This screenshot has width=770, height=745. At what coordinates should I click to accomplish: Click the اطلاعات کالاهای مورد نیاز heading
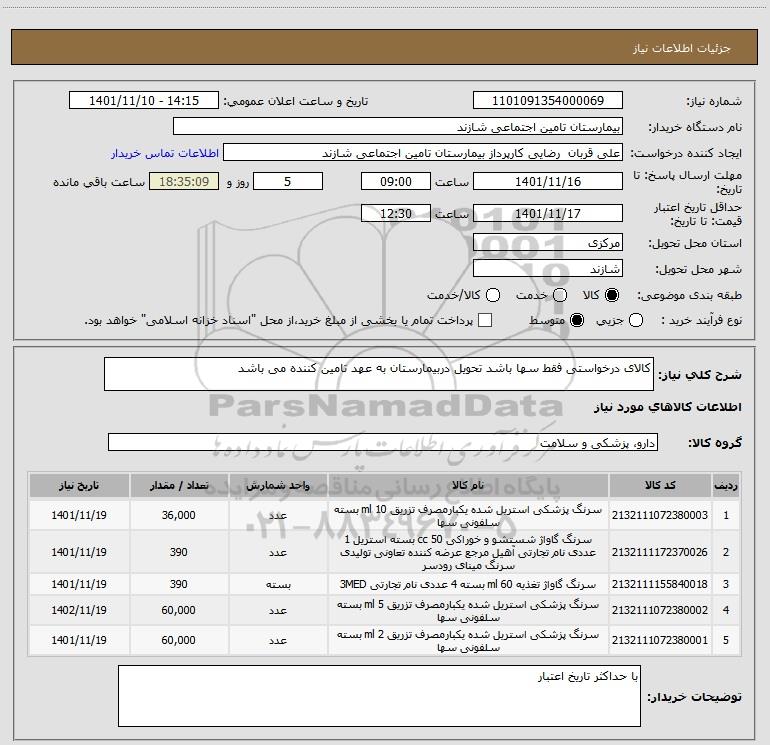click(668, 407)
